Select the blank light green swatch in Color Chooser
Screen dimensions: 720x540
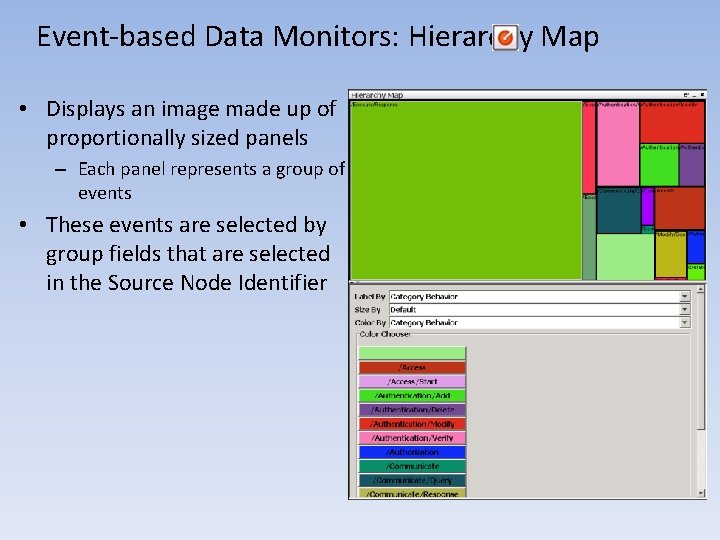coord(412,353)
